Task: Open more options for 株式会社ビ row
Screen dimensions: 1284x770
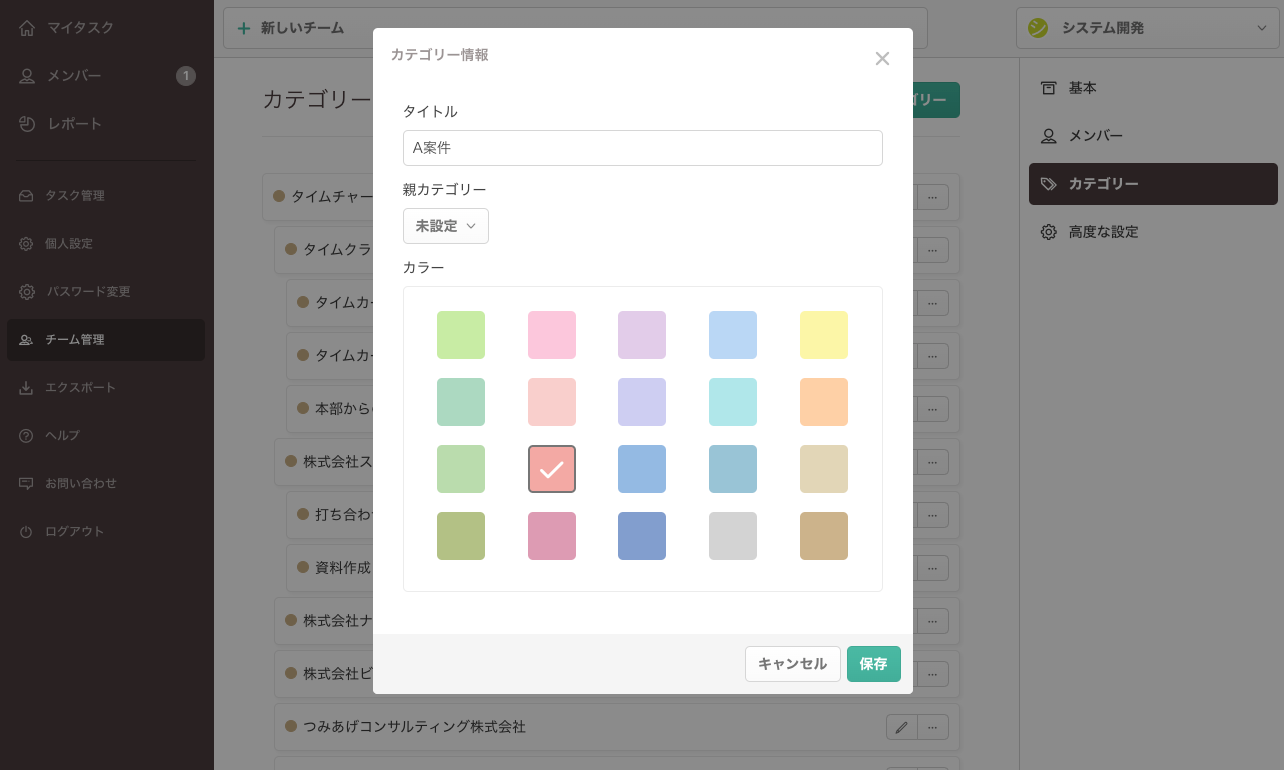Action: pos(932,673)
